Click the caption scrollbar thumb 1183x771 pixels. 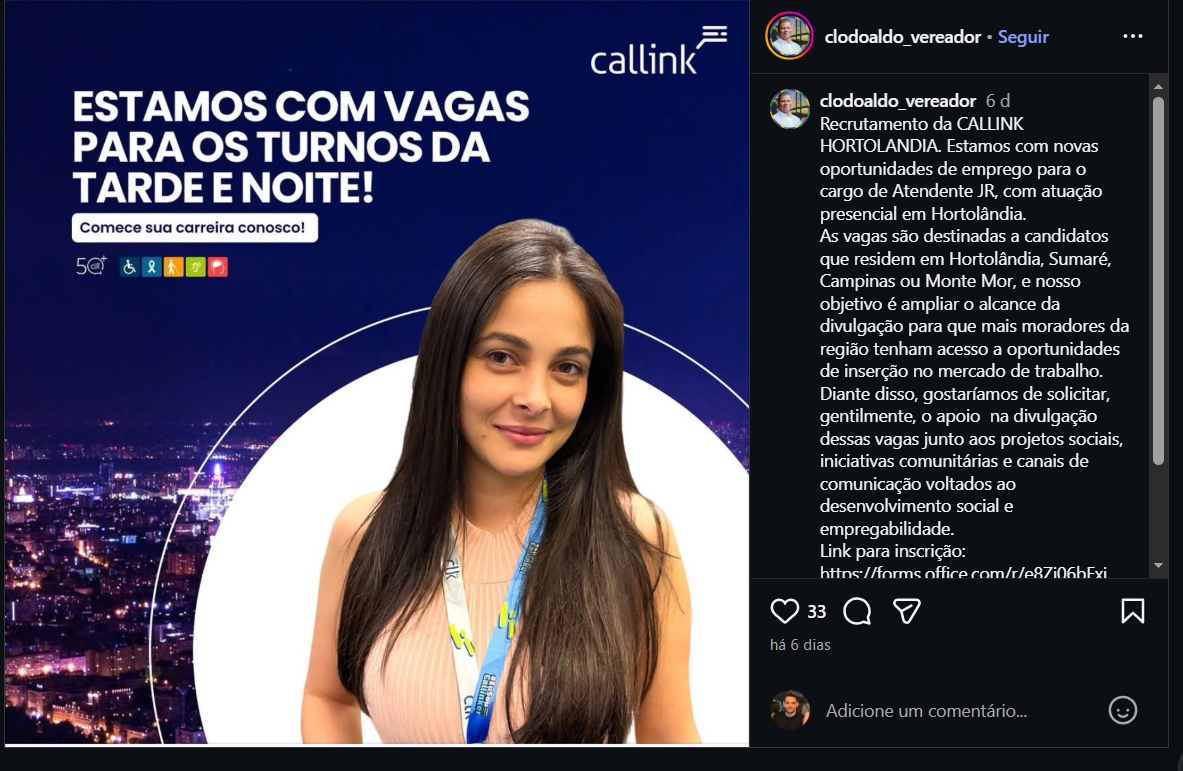coord(1158,281)
